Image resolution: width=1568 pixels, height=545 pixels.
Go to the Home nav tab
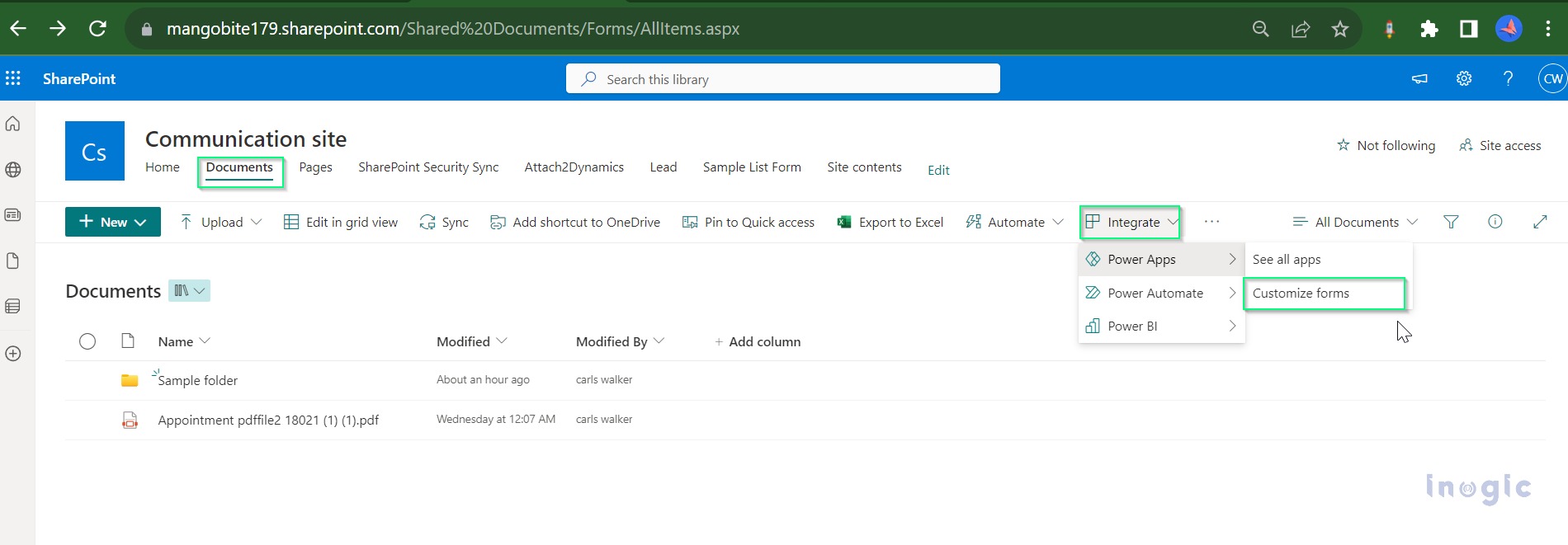(163, 167)
